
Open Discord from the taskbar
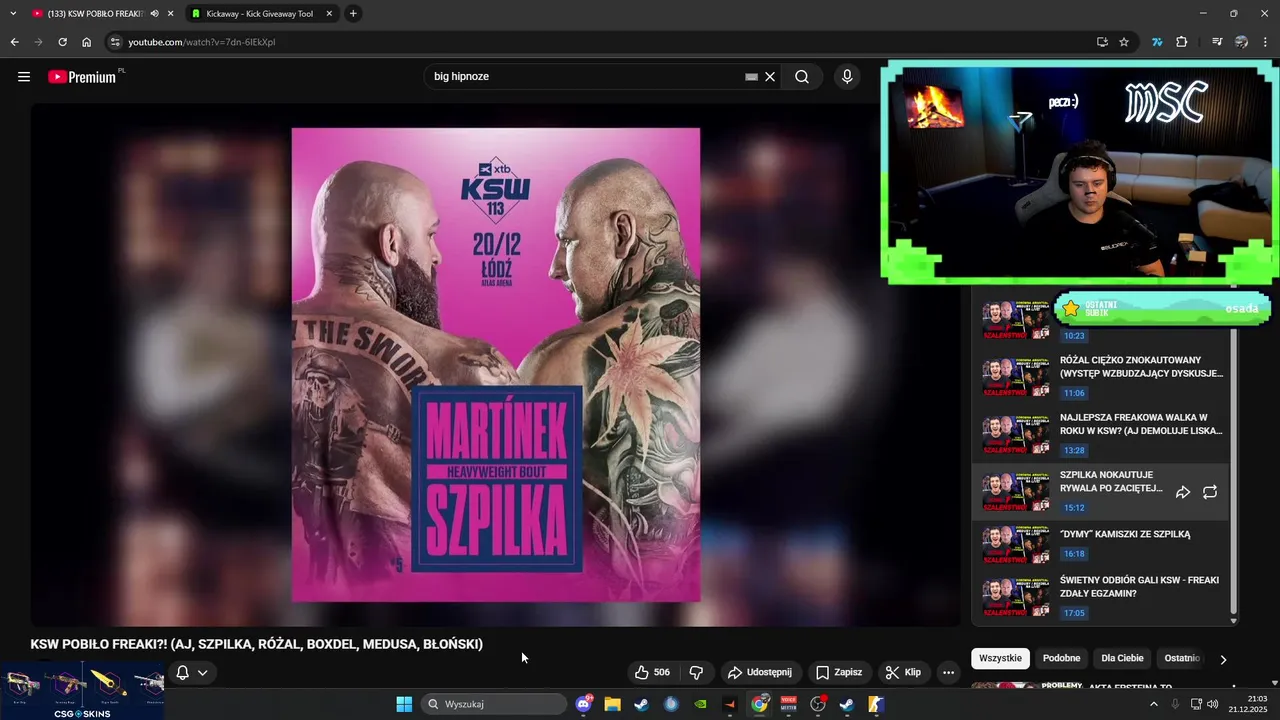pyautogui.click(x=584, y=704)
